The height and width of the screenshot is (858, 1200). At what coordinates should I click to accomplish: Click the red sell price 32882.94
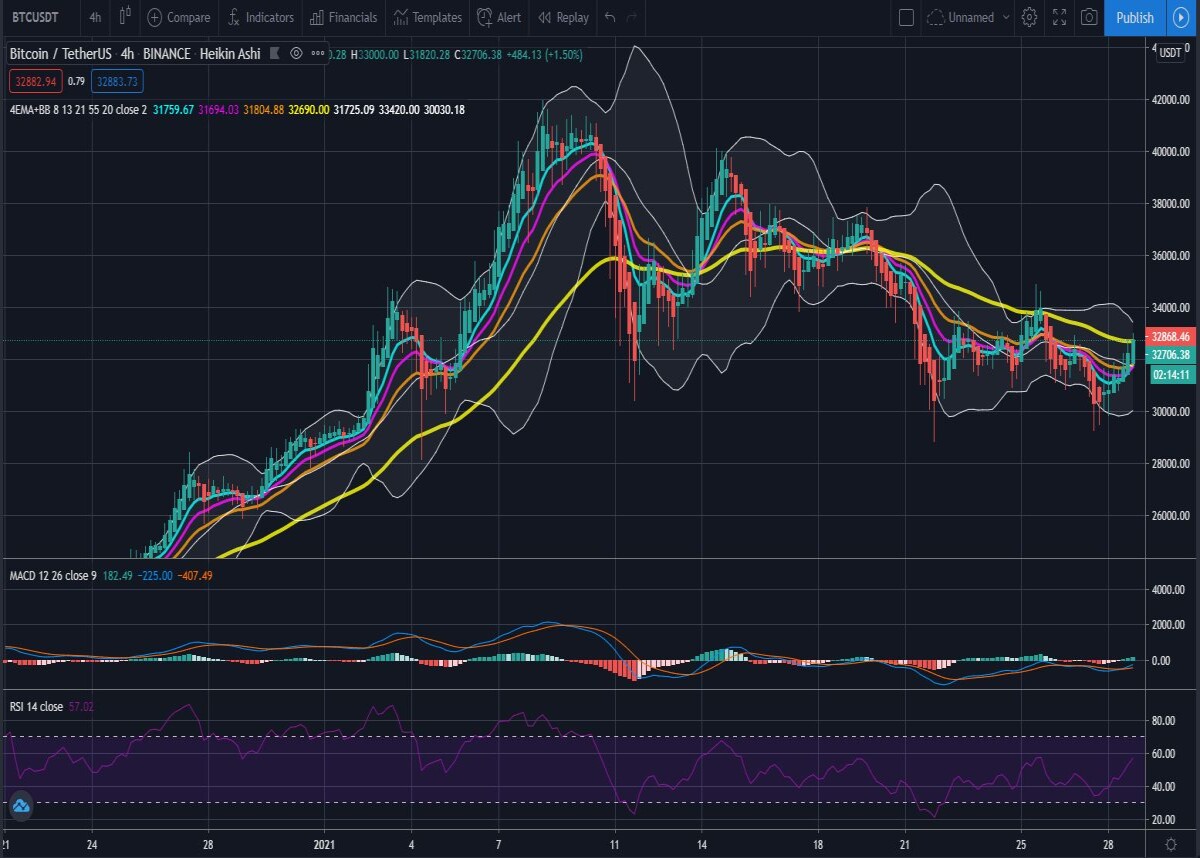point(35,81)
